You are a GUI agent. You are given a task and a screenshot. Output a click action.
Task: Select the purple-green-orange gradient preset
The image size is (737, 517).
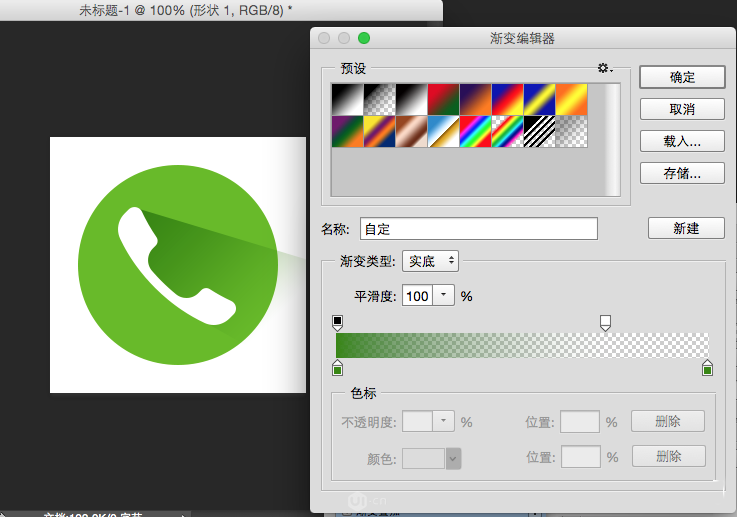(x=347, y=132)
